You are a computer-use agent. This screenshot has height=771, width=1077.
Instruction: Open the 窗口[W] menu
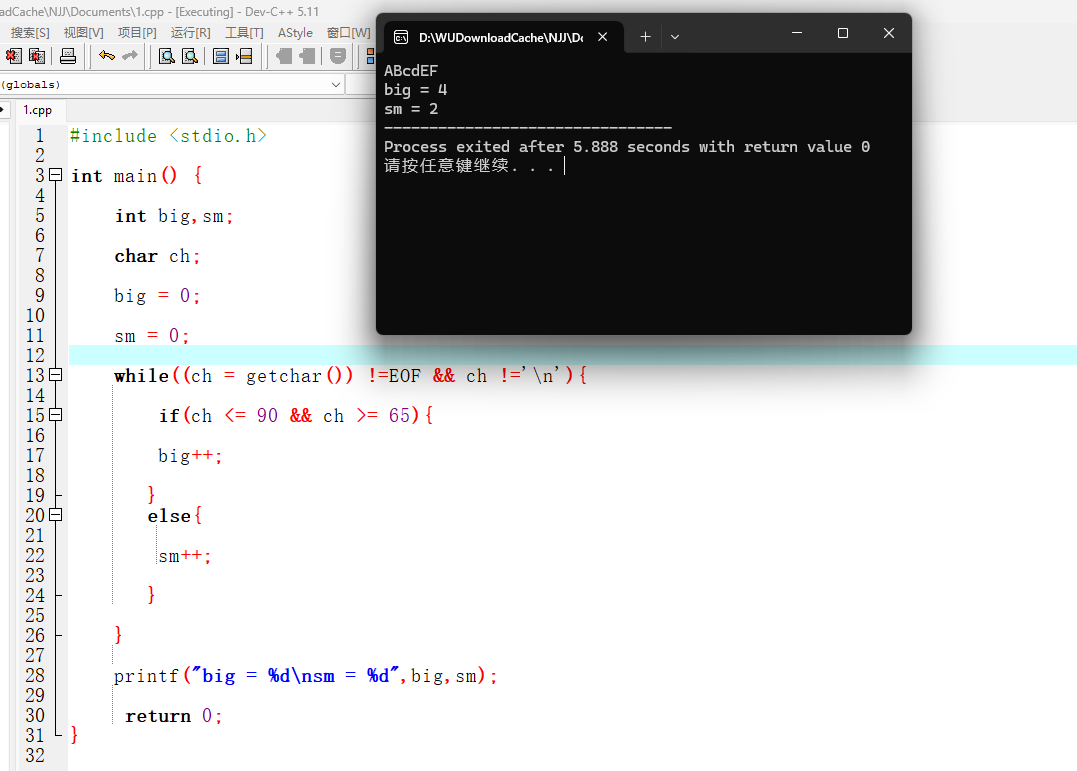pos(349,32)
